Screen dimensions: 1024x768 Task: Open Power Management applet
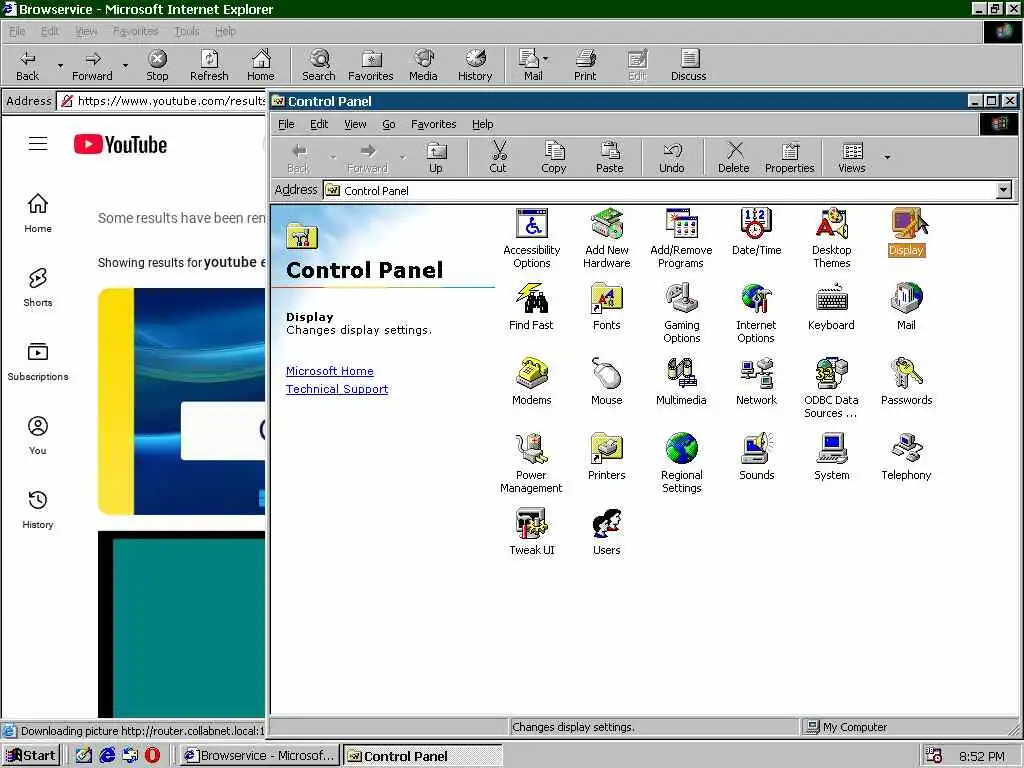pyautogui.click(x=531, y=464)
